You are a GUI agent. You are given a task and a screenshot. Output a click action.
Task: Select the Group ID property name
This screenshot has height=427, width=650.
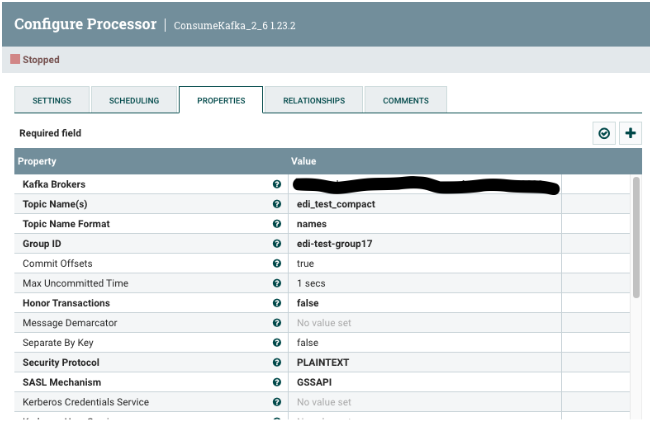click(x=41, y=243)
